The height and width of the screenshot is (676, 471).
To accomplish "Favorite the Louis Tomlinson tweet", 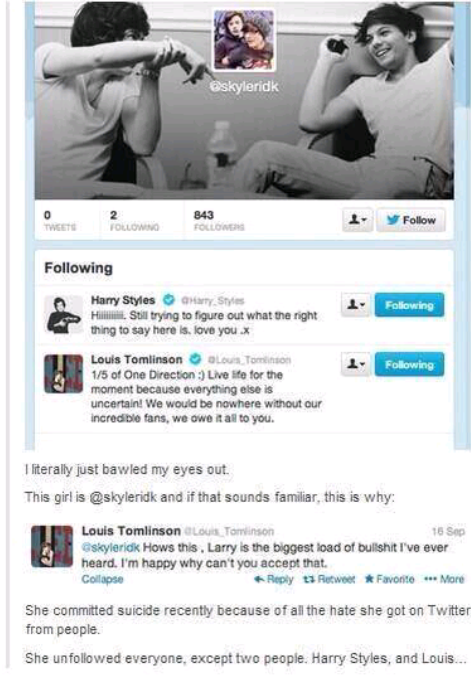I will pos(389,579).
